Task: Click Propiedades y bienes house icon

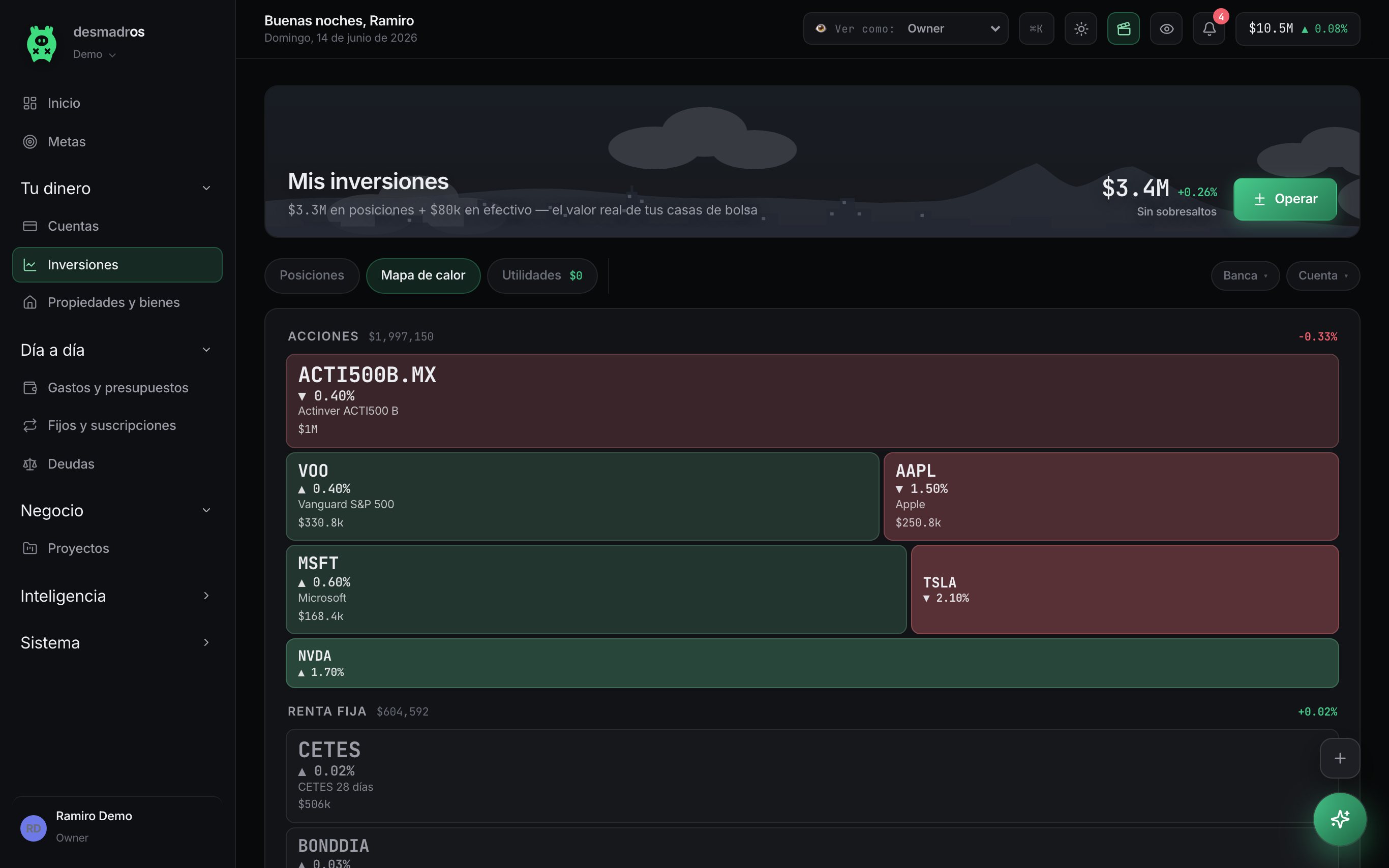Action: click(x=30, y=302)
